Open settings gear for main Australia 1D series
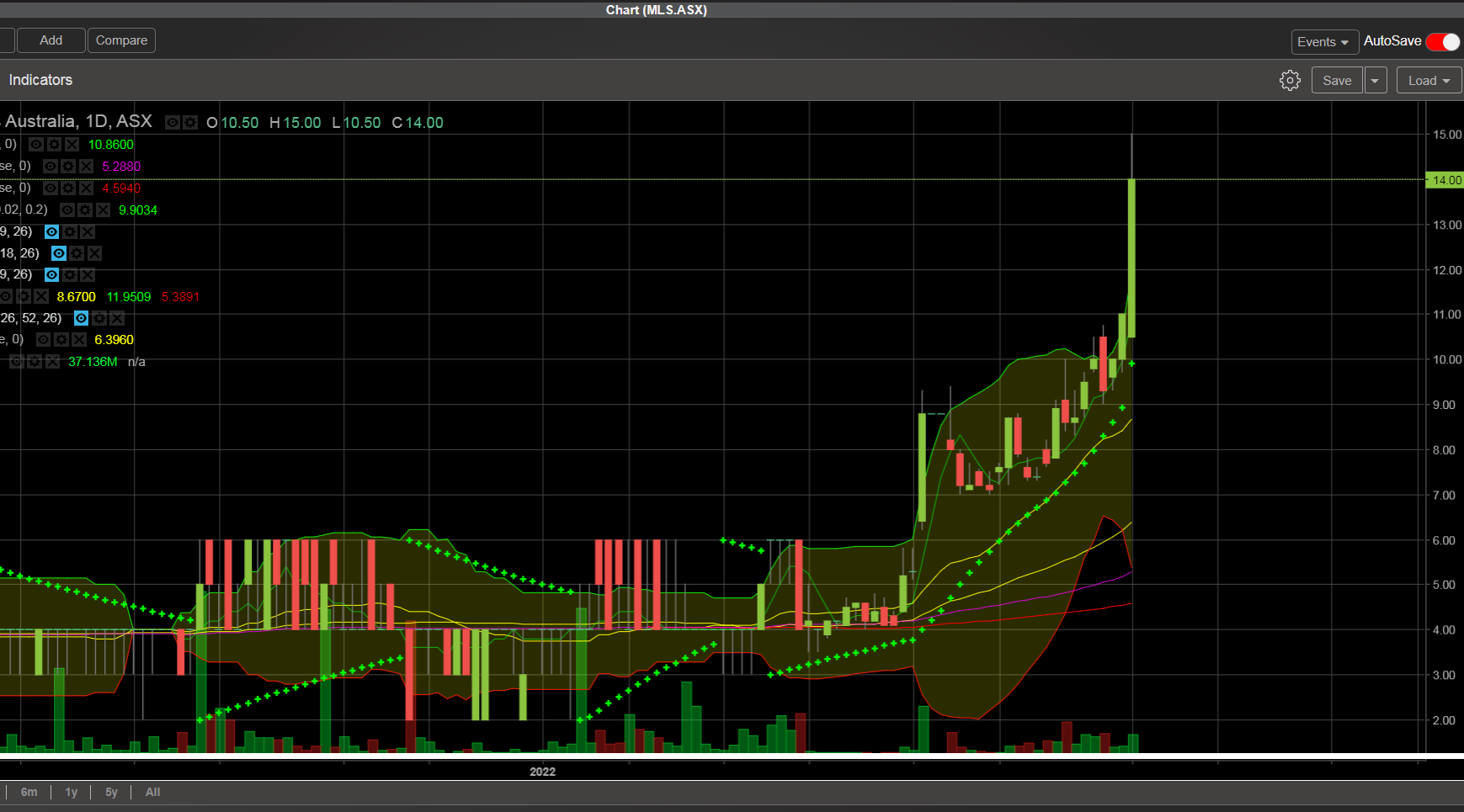 (190, 123)
